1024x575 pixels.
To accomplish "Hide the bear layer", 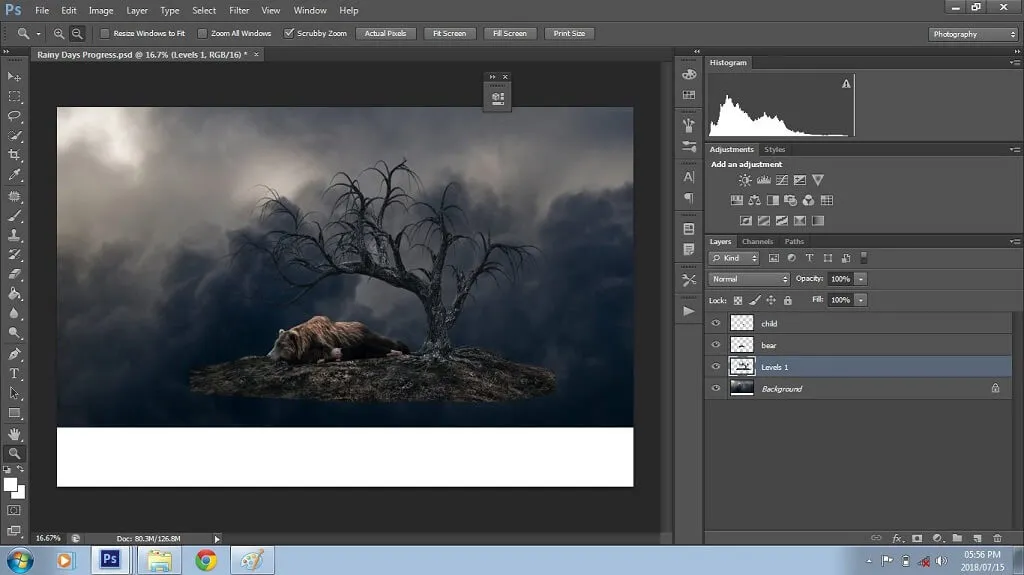I will pyautogui.click(x=715, y=345).
